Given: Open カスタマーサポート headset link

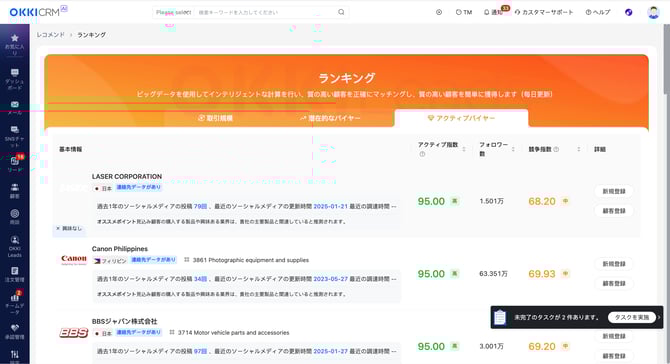Looking at the screenshot, I should point(544,12).
